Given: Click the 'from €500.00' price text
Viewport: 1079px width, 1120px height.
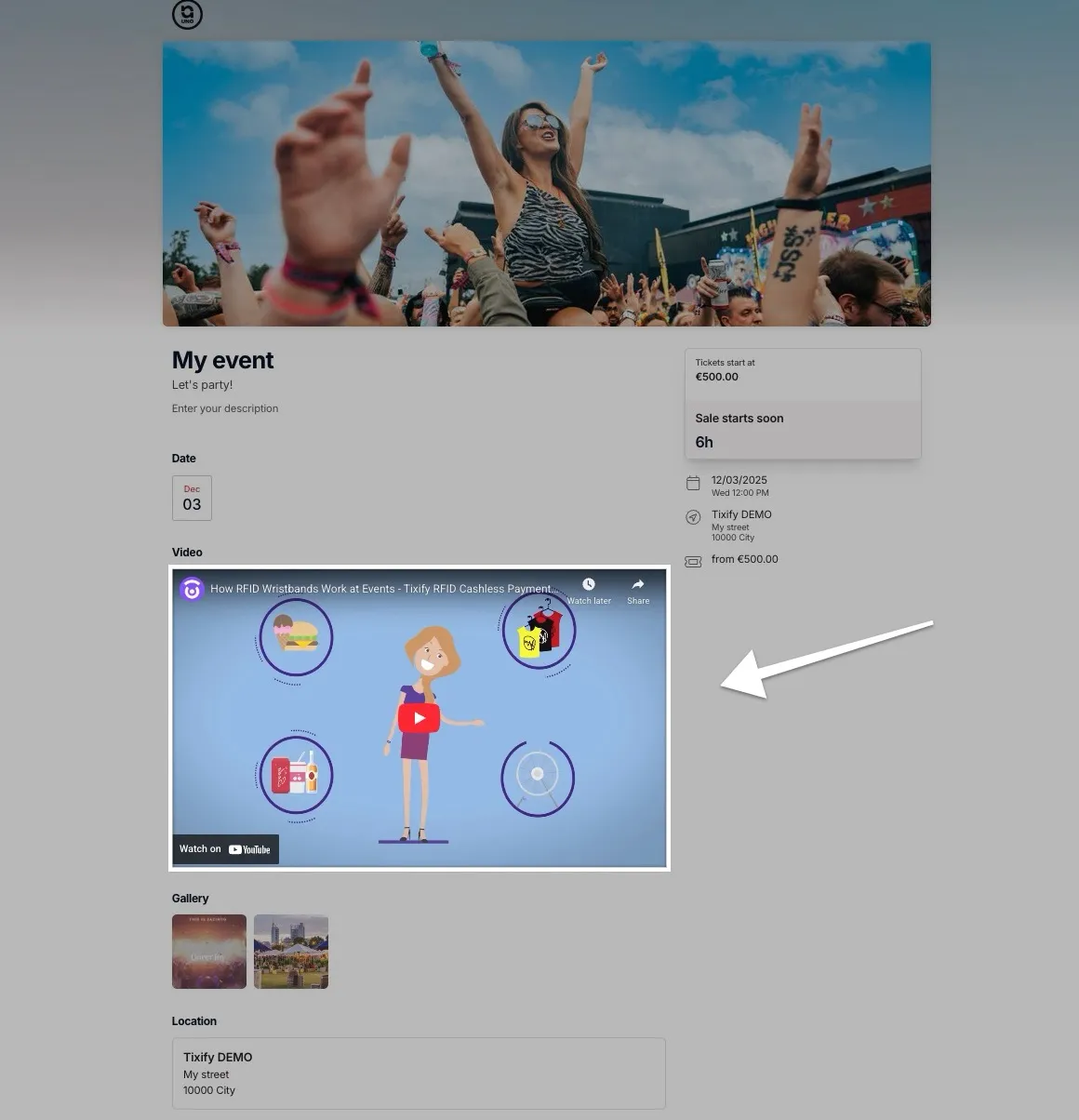Looking at the screenshot, I should pyautogui.click(x=745, y=559).
